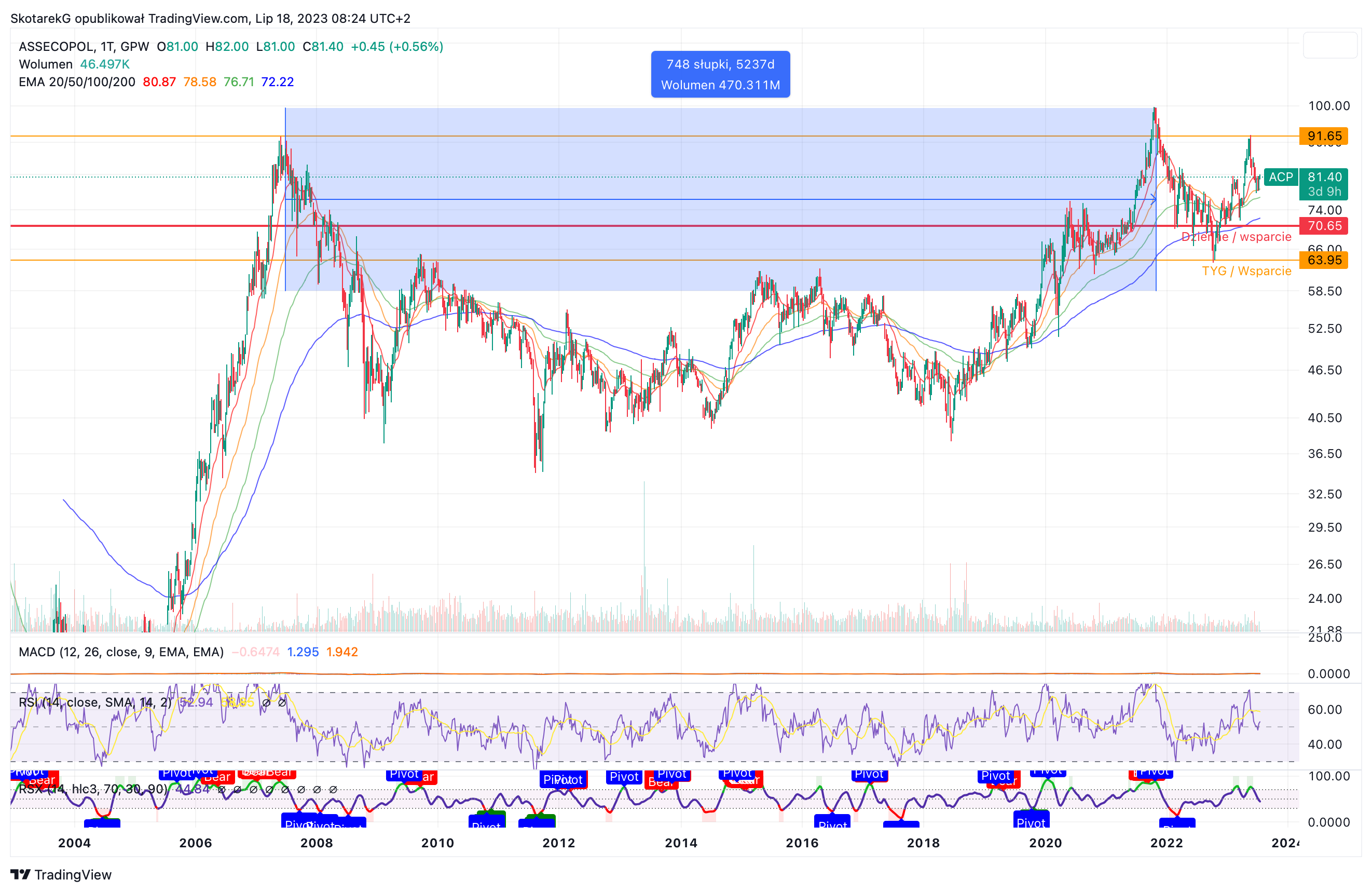Select the 'TYG / Wsparcie' annotation text
The height and width of the screenshot is (893, 1372).
click(1246, 270)
